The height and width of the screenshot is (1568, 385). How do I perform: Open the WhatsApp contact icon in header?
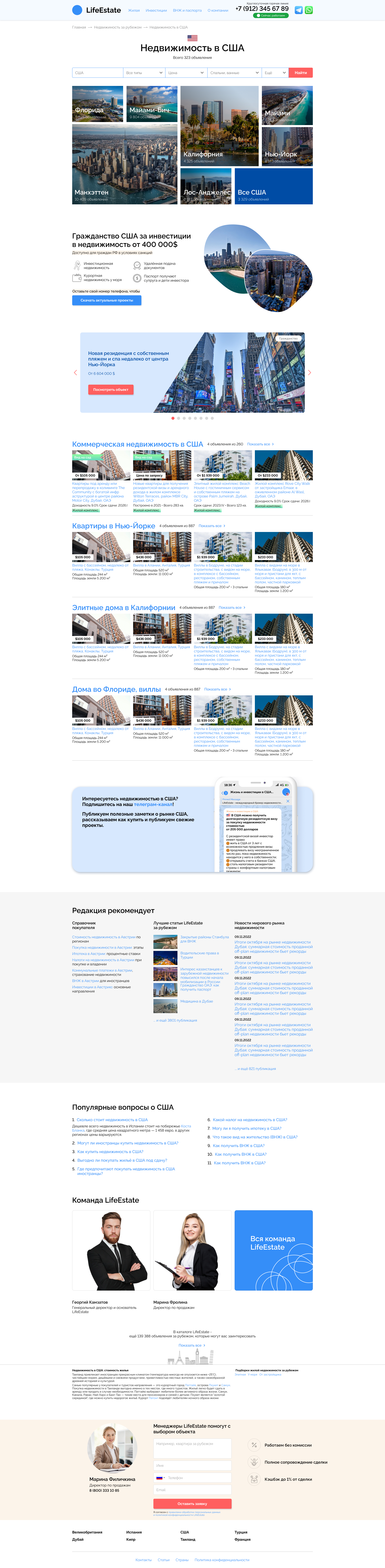[309, 10]
